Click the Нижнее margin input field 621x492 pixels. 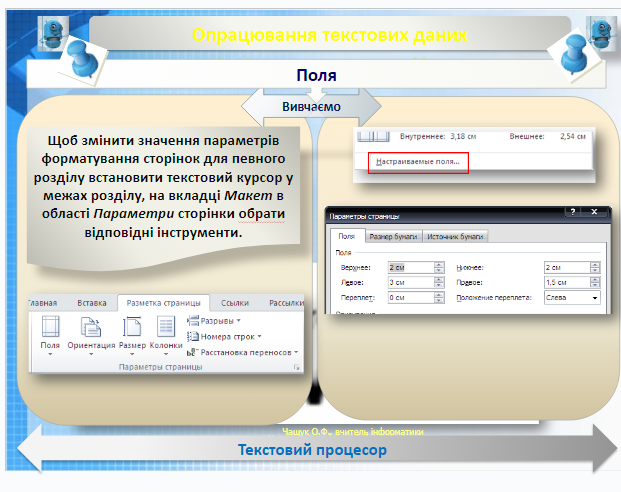pyautogui.click(x=567, y=267)
